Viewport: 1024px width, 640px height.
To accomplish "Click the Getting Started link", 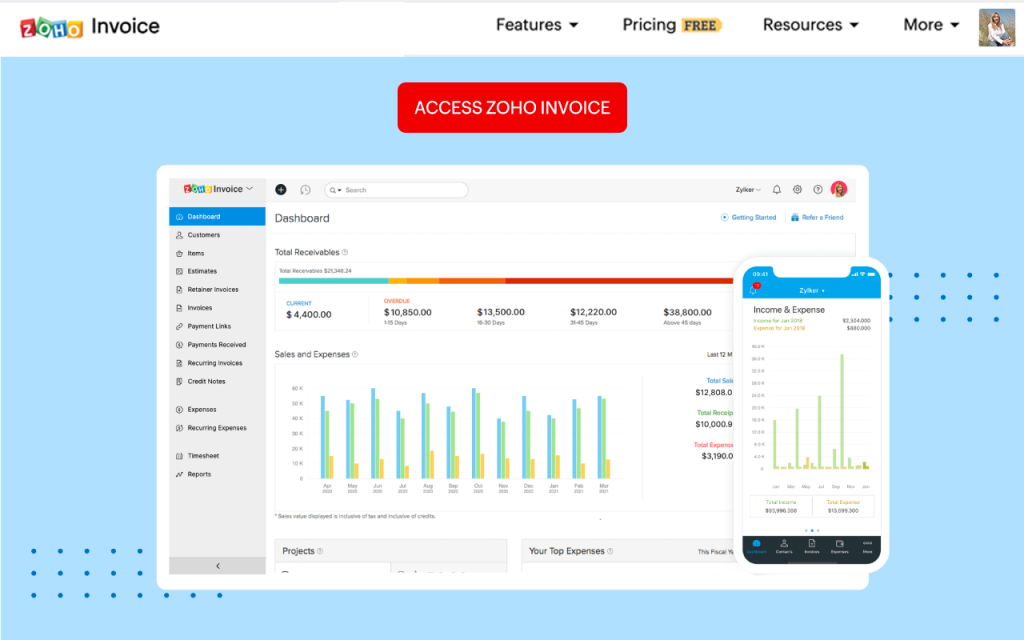I will pos(749,217).
